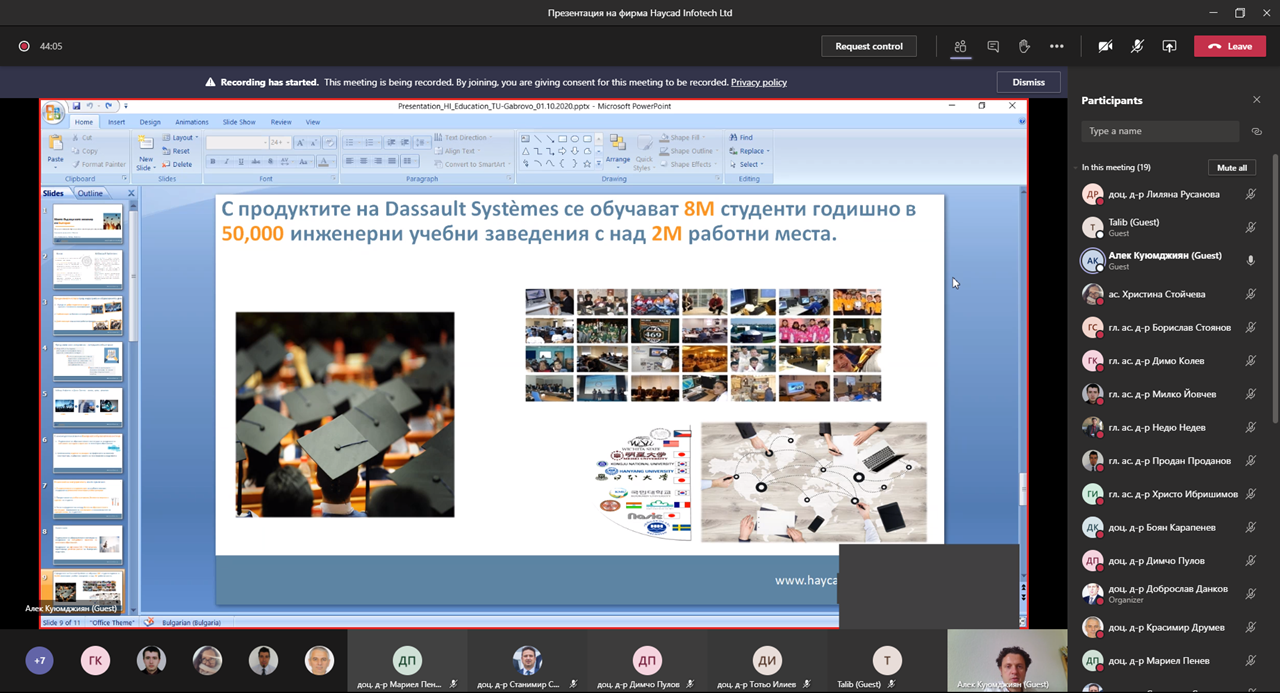This screenshot has width=1280, height=693.
Task: Click the spell check icon in status bar
Action: [149, 622]
